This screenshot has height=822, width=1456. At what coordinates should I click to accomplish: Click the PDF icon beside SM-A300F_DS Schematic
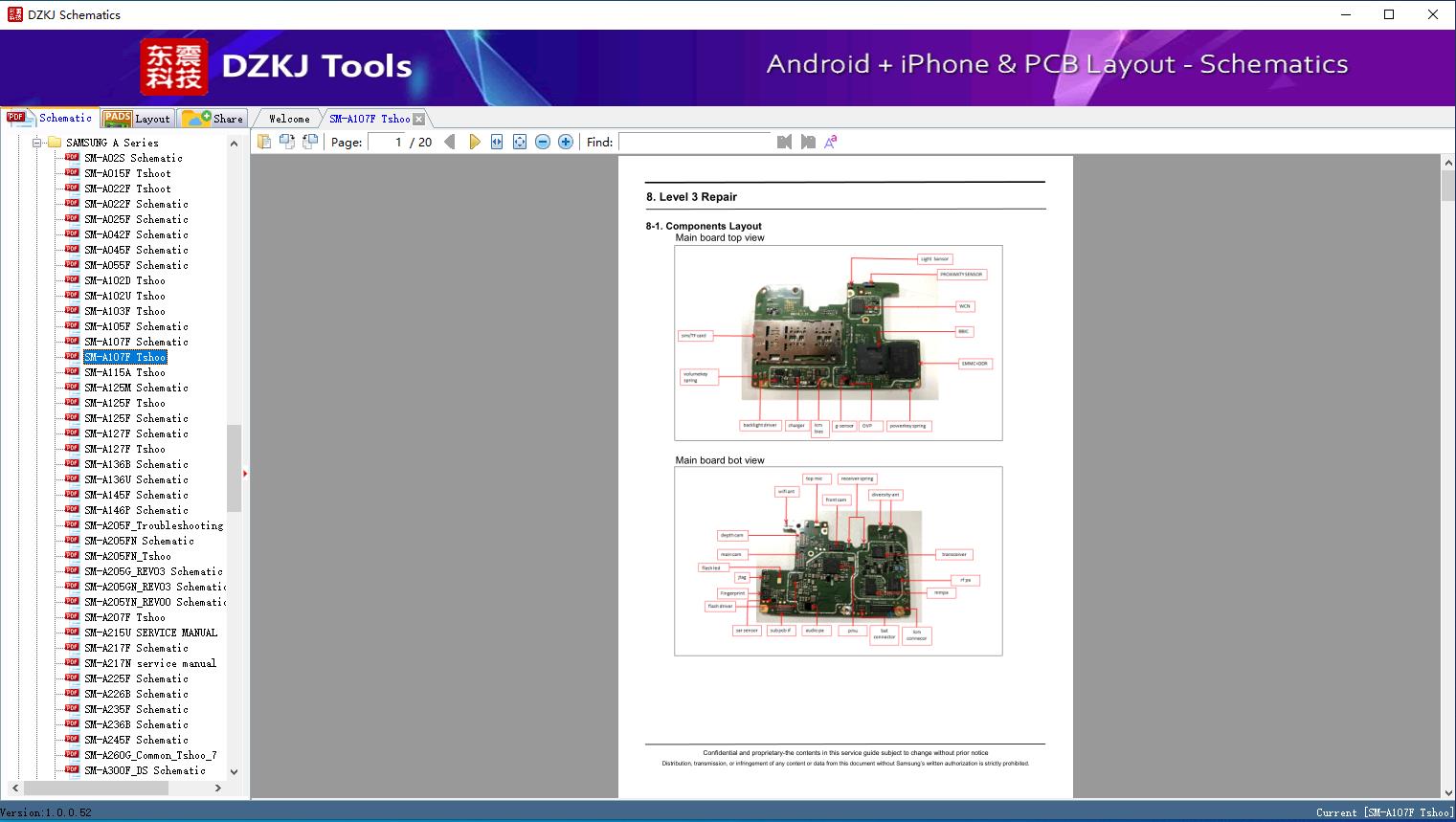pyautogui.click(x=72, y=769)
